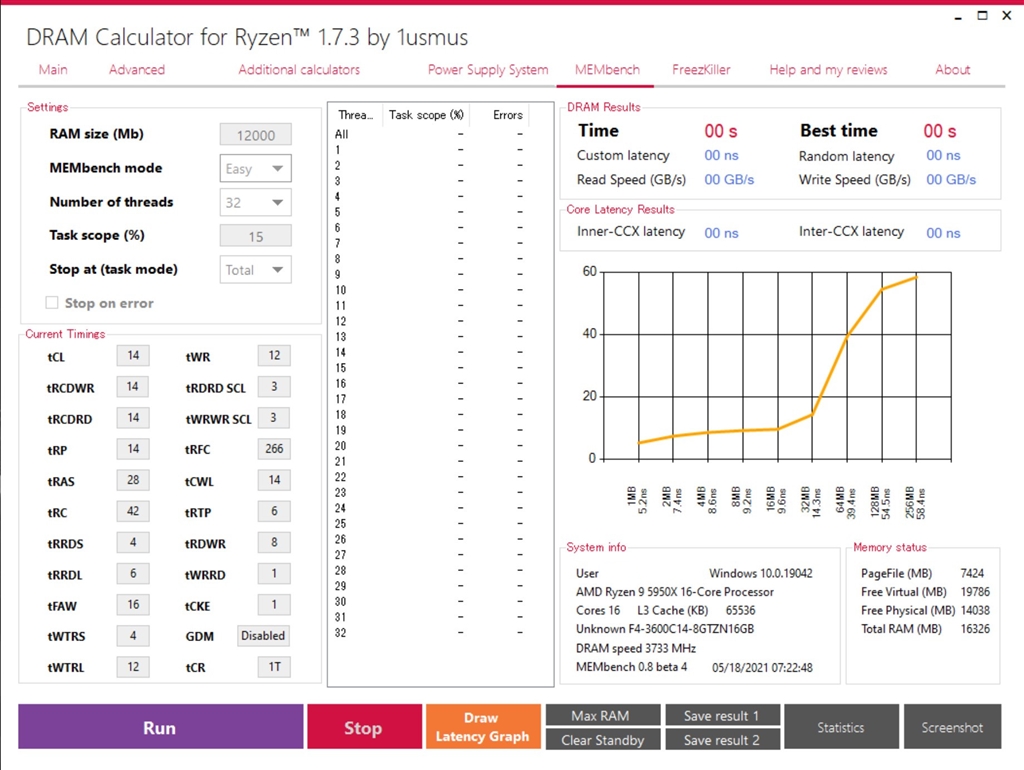Click the Screenshot button
Screen dimensions: 1024x770
952,727
